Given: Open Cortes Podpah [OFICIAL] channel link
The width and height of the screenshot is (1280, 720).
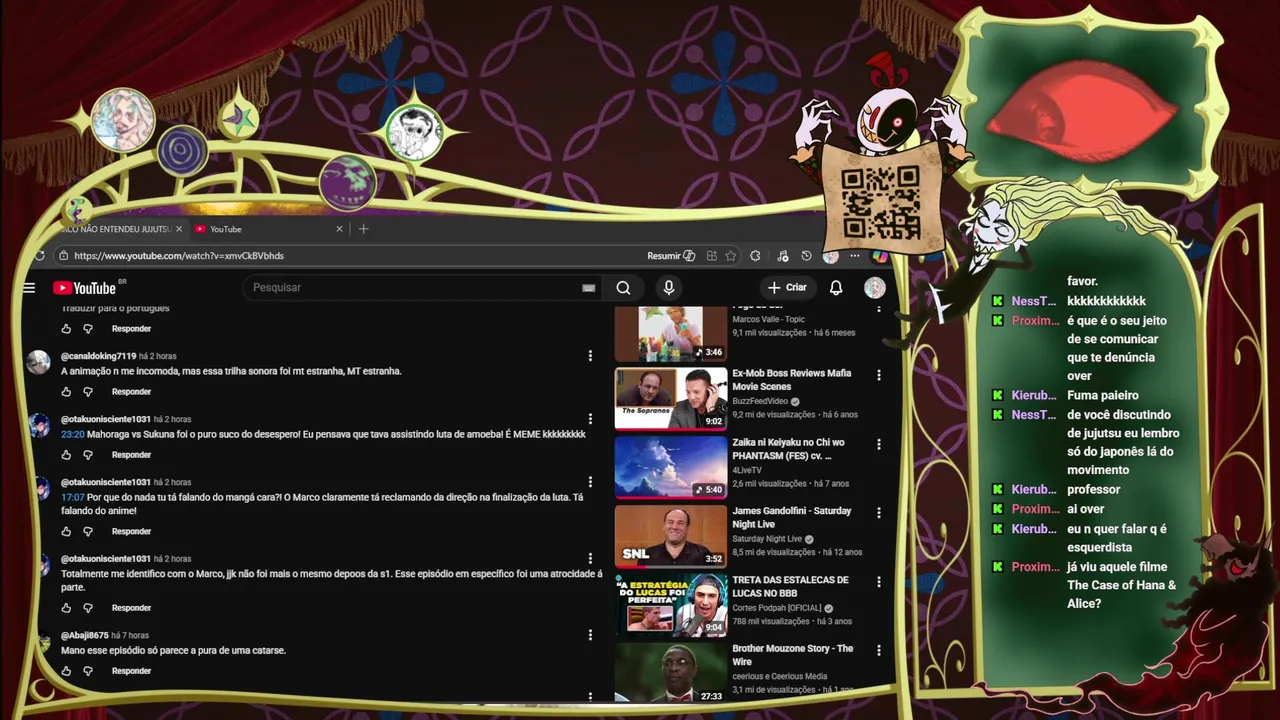Looking at the screenshot, I should (x=776, y=608).
